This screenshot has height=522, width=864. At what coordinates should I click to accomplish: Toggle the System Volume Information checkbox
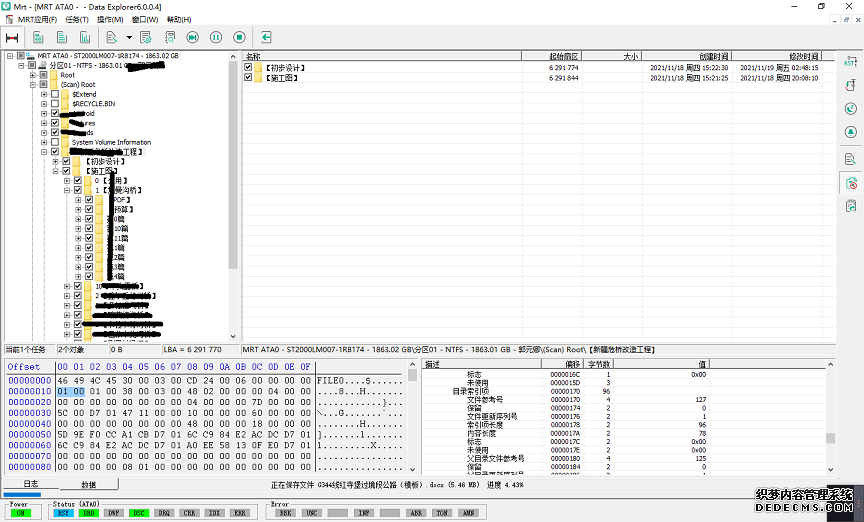[55, 142]
